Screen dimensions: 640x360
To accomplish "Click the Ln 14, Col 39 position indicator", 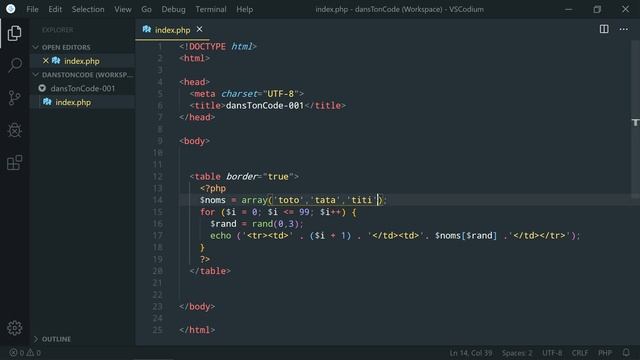I will (470, 353).
